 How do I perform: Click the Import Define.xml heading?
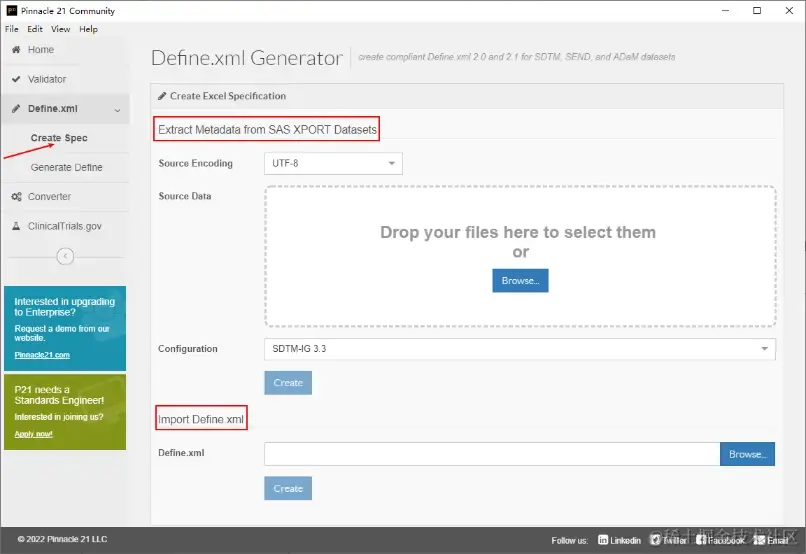pos(201,419)
